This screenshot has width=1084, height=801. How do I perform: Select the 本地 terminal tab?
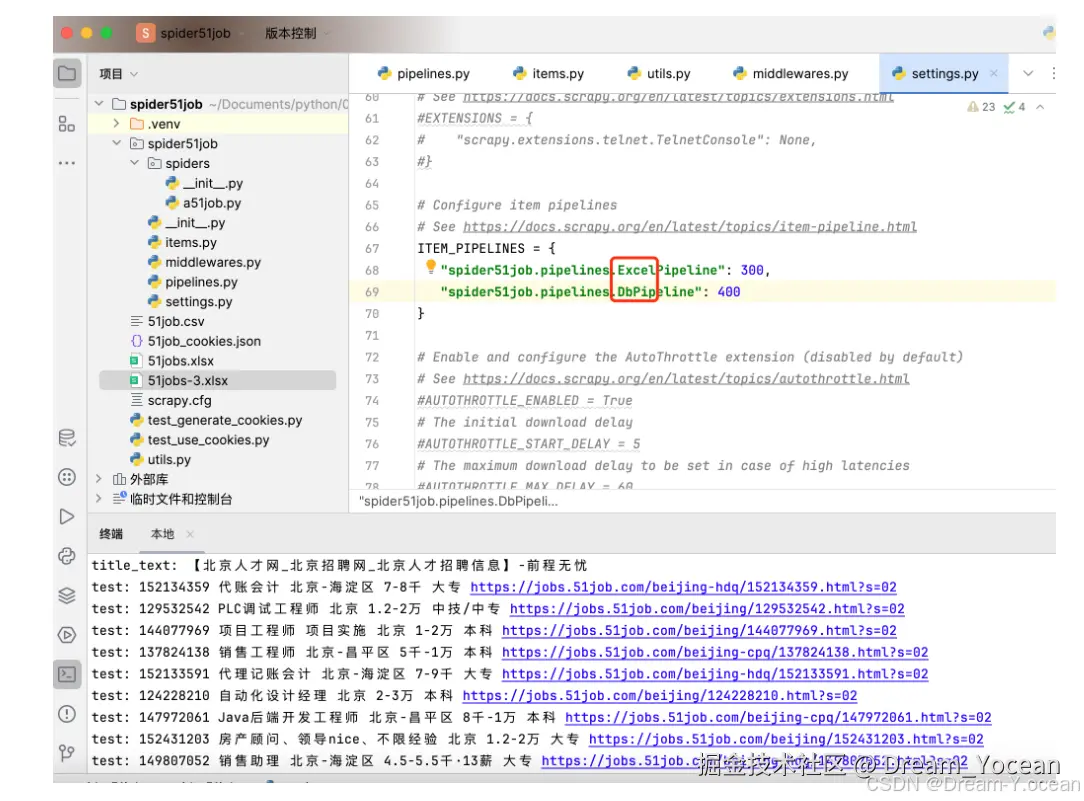[x=162, y=534]
